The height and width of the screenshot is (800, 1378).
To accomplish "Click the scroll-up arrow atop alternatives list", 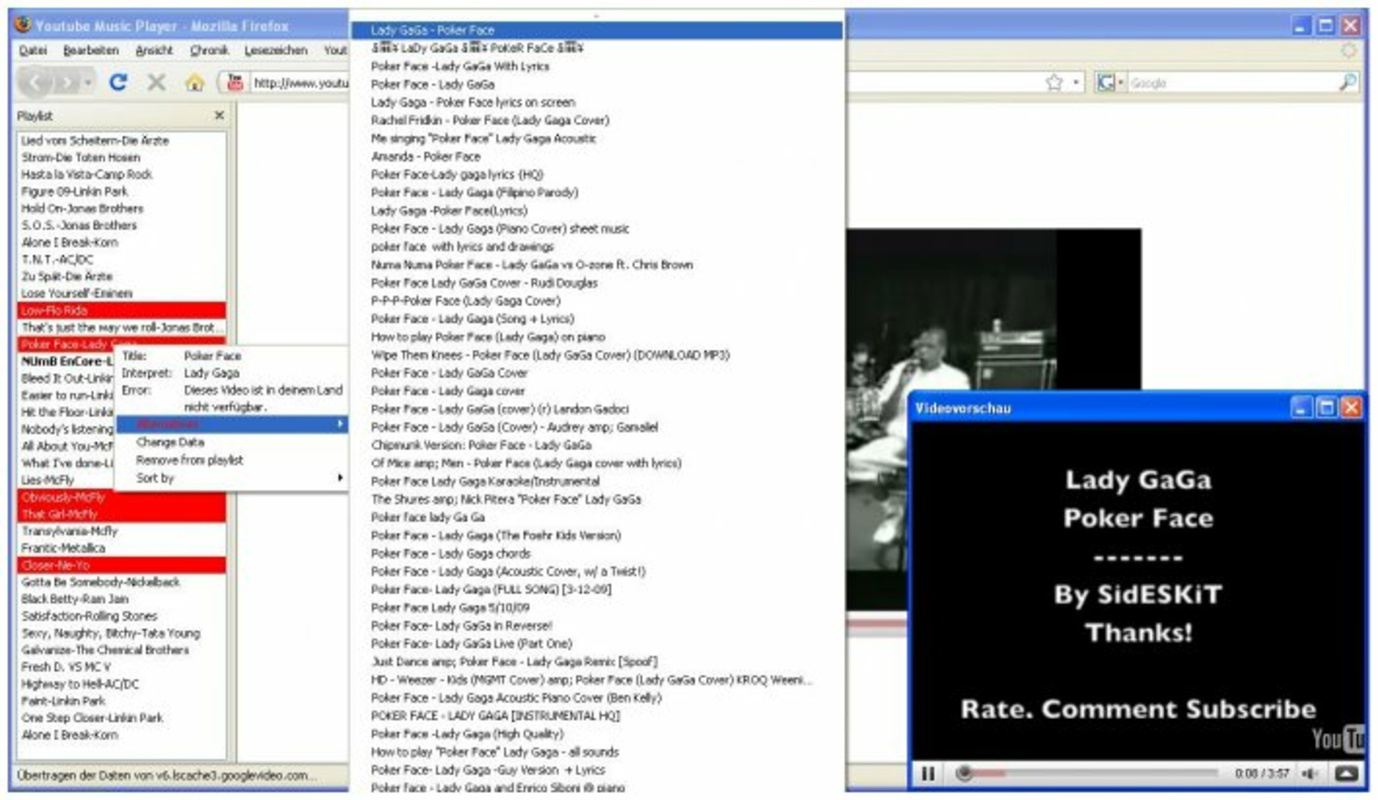I will [597, 16].
